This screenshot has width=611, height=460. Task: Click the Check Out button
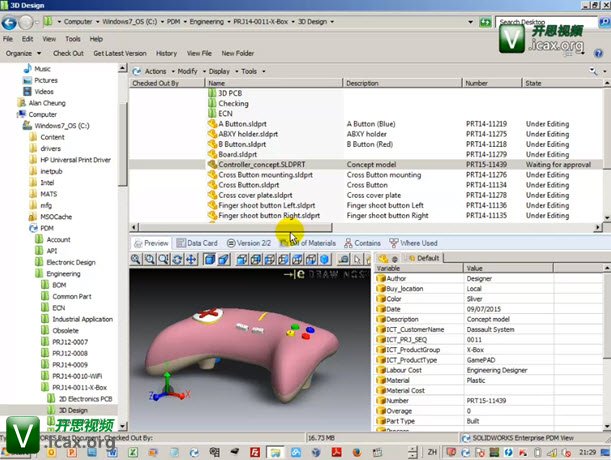[68, 52]
